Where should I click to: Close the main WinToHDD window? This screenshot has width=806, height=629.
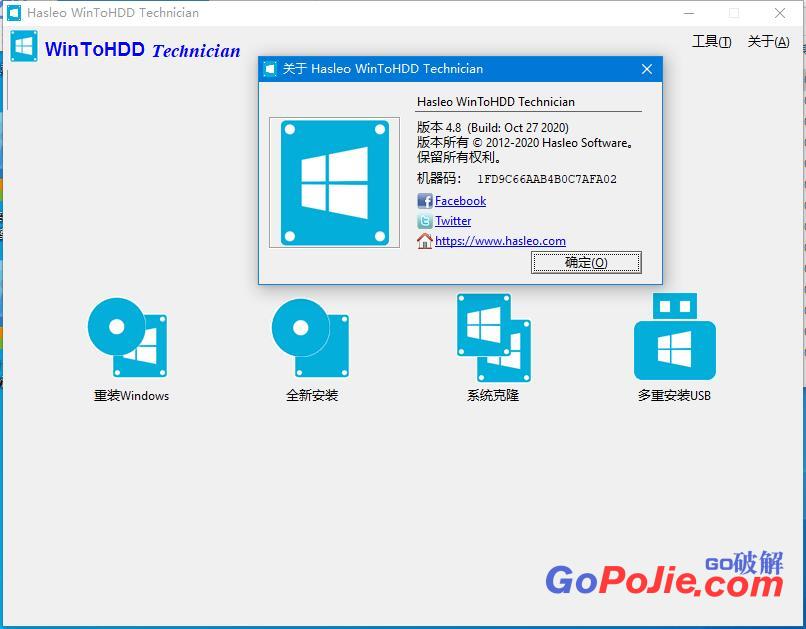pos(780,13)
